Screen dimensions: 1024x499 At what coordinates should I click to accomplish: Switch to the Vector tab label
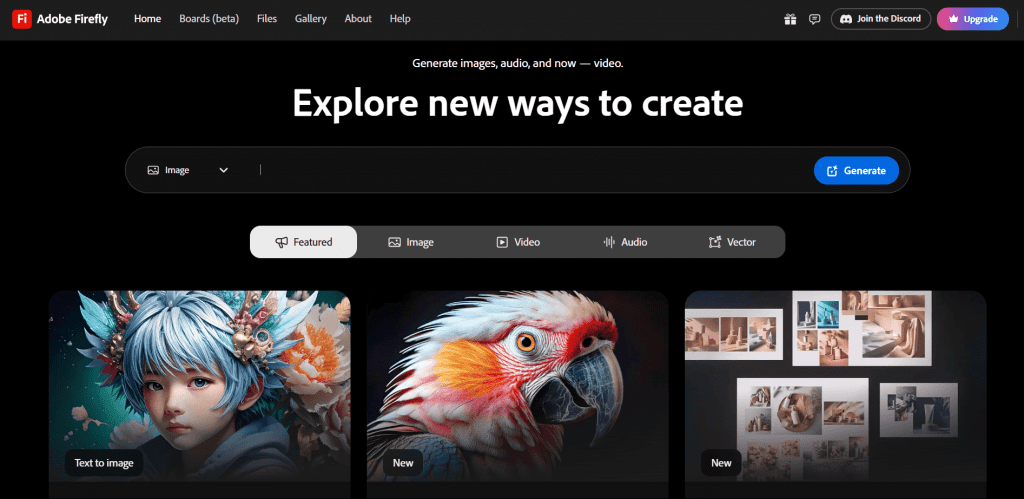tap(741, 242)
